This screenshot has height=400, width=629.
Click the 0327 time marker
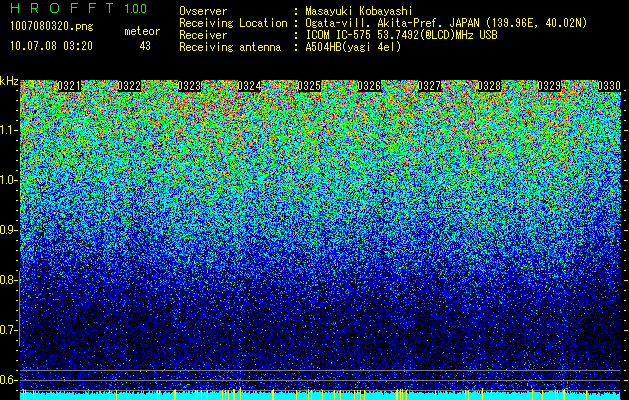pos(429,86)
